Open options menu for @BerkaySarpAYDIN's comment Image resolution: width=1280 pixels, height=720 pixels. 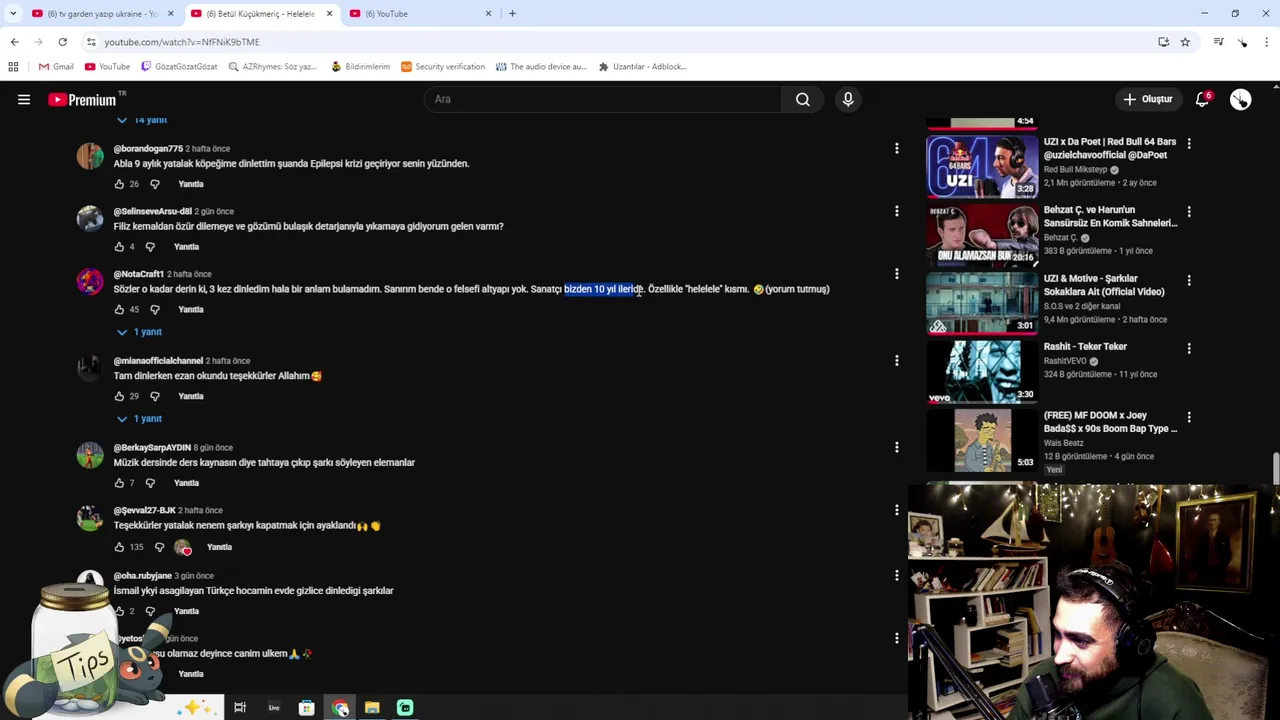pyautogui.click(x=896, y=447)
